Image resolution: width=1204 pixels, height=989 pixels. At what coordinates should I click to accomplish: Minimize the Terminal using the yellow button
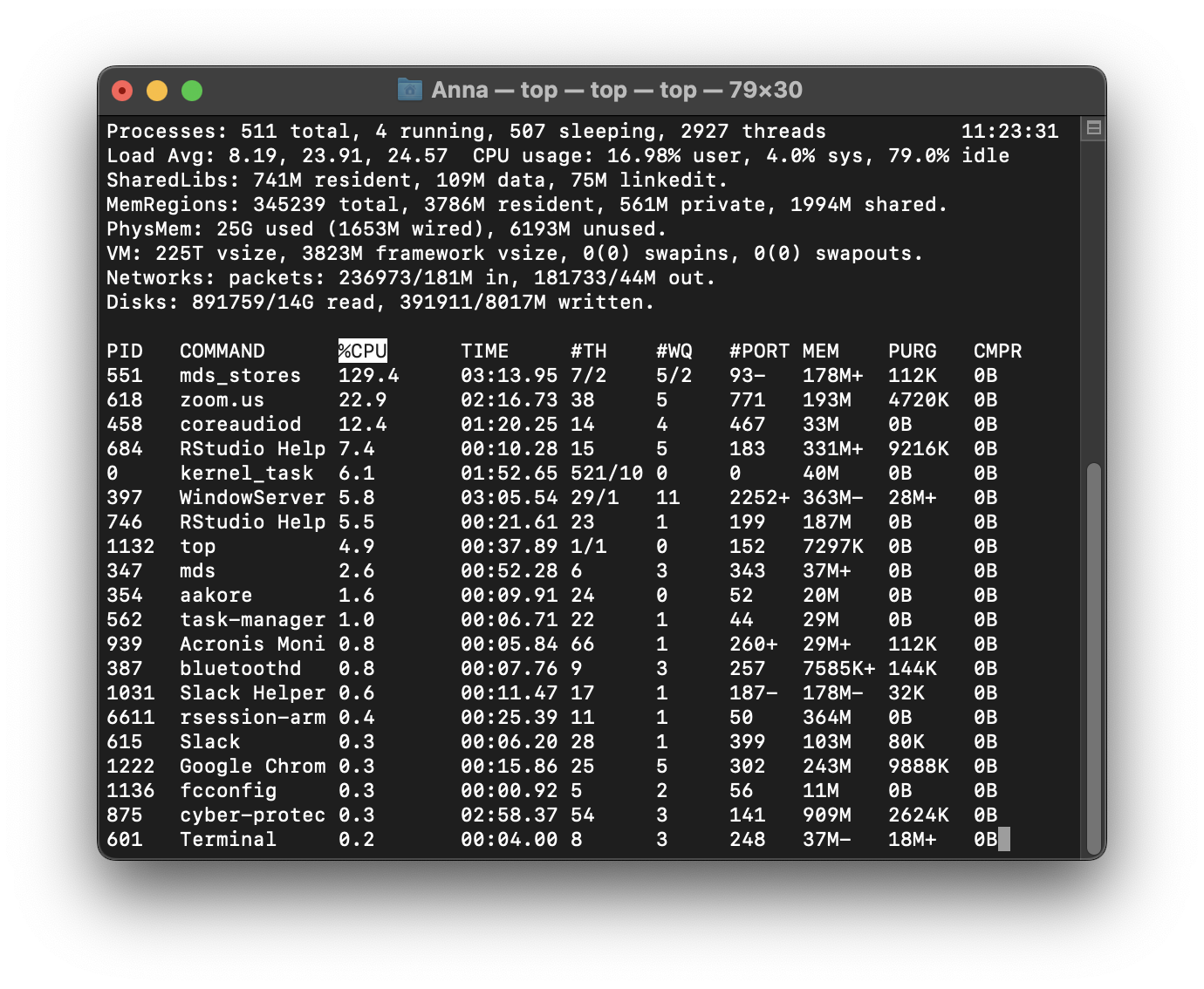(x=157, y=91)
